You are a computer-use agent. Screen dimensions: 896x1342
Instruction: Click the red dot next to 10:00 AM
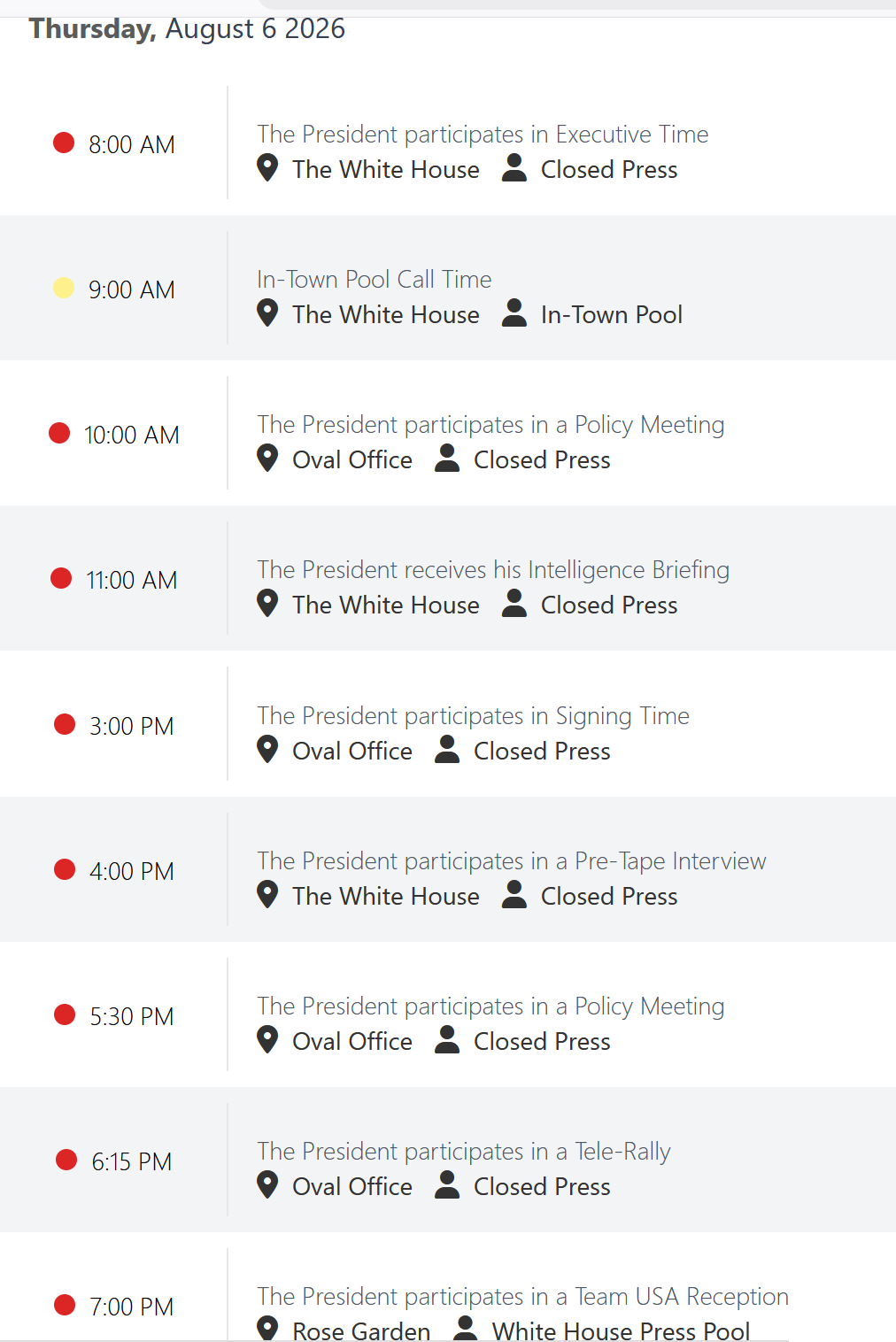(x=59, y=433)
